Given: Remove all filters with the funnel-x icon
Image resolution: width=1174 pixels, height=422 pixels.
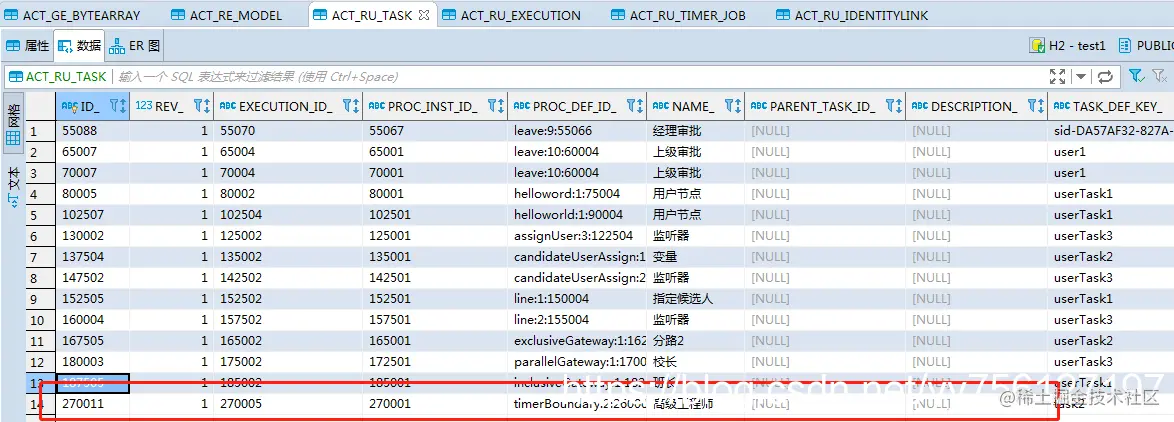Looking at the screenshot, I should coord(1158,76).
